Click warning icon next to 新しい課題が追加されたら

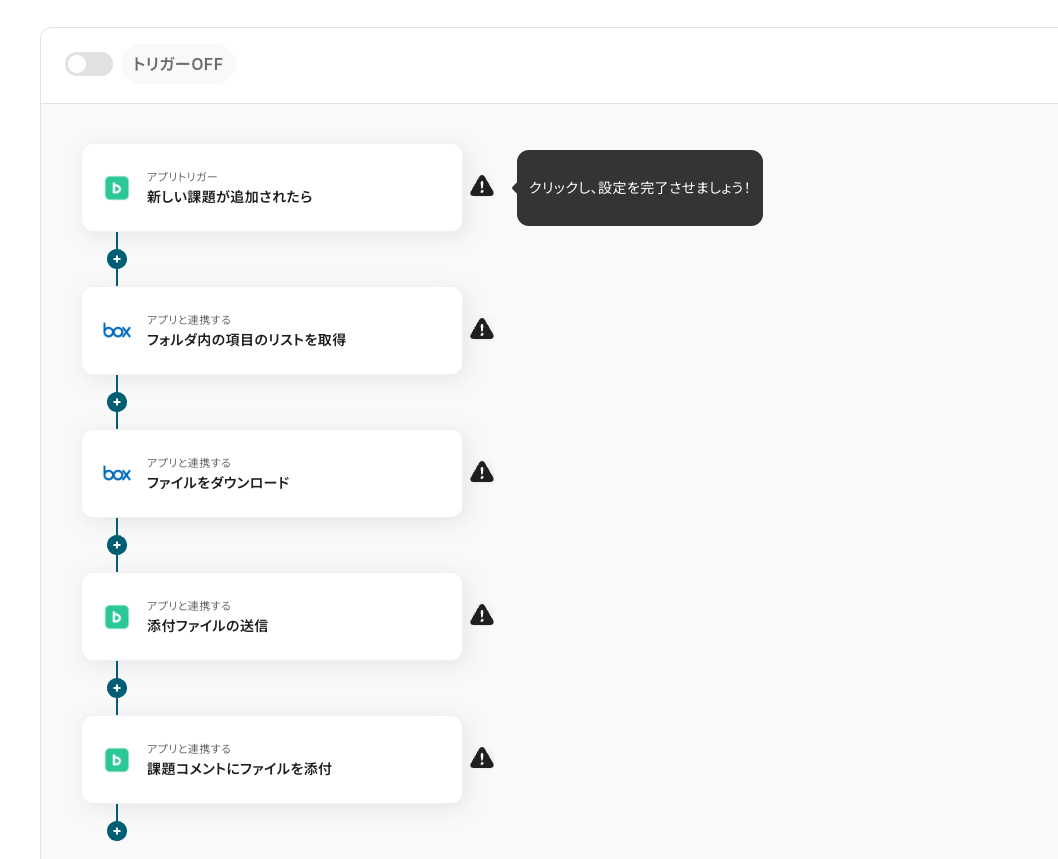pos(482,186)
